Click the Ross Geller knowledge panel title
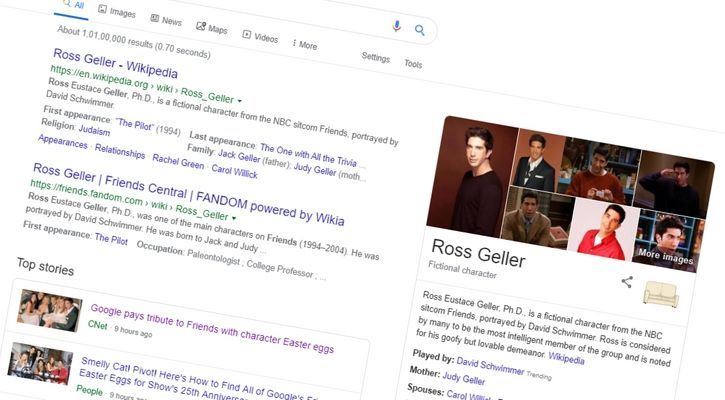Viewport: 725px width, 400px height. [479, 253]
